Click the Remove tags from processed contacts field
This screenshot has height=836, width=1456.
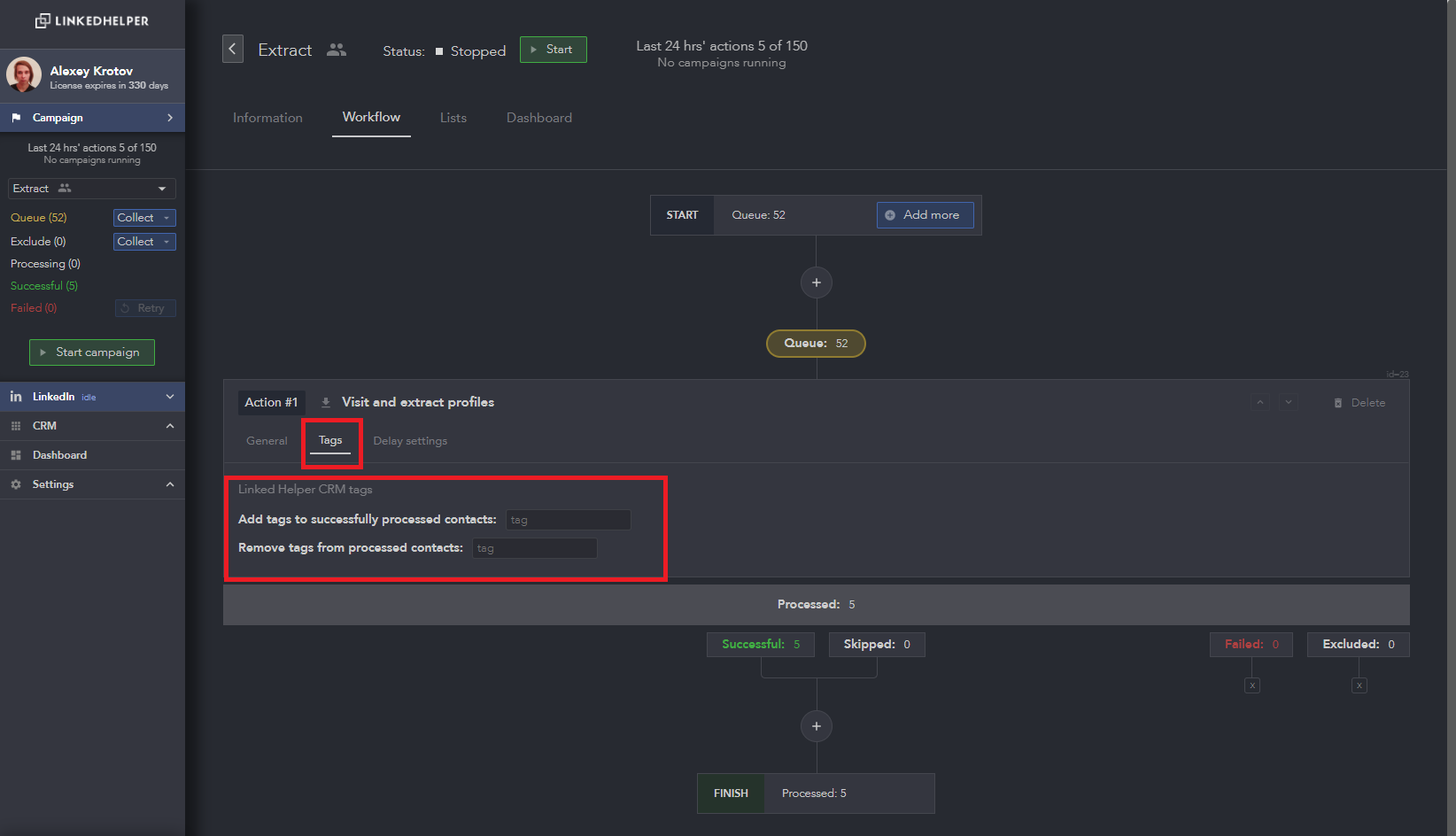tap(535, 548)
